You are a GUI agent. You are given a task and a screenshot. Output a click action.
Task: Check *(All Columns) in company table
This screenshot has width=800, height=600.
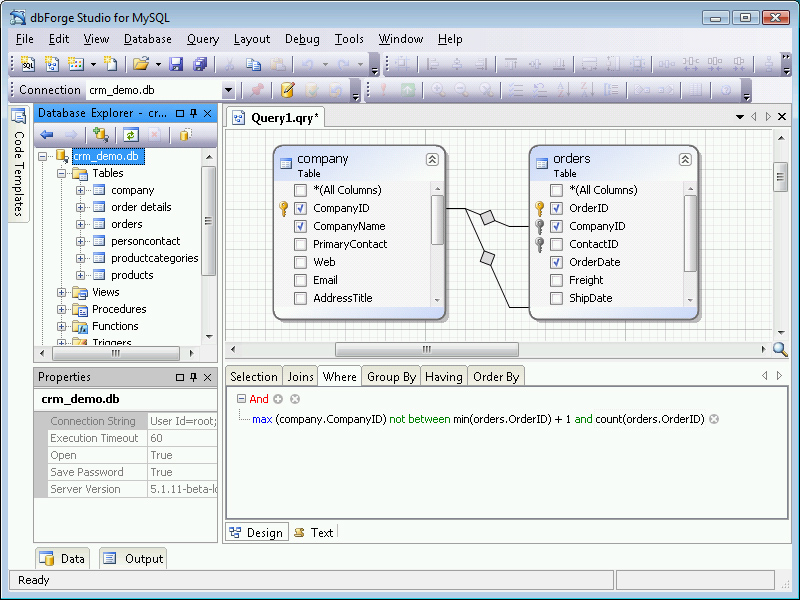[x=301, y=190]
